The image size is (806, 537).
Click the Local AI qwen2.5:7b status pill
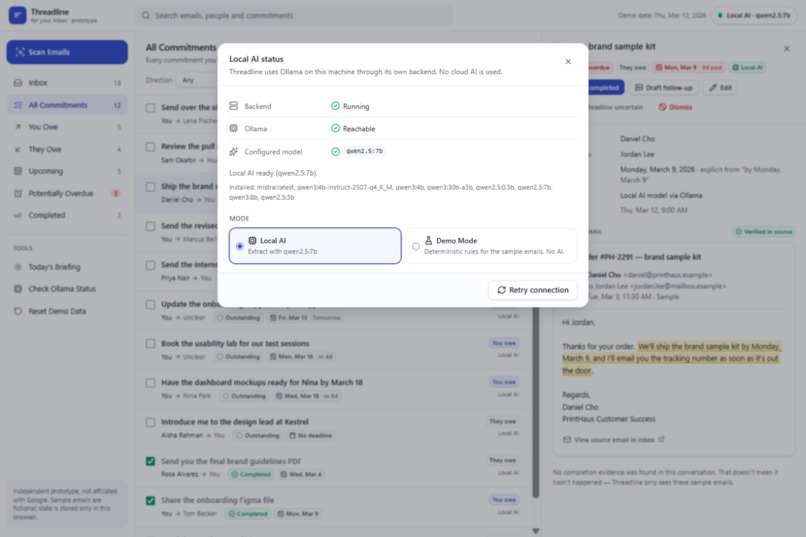(754, 15)
